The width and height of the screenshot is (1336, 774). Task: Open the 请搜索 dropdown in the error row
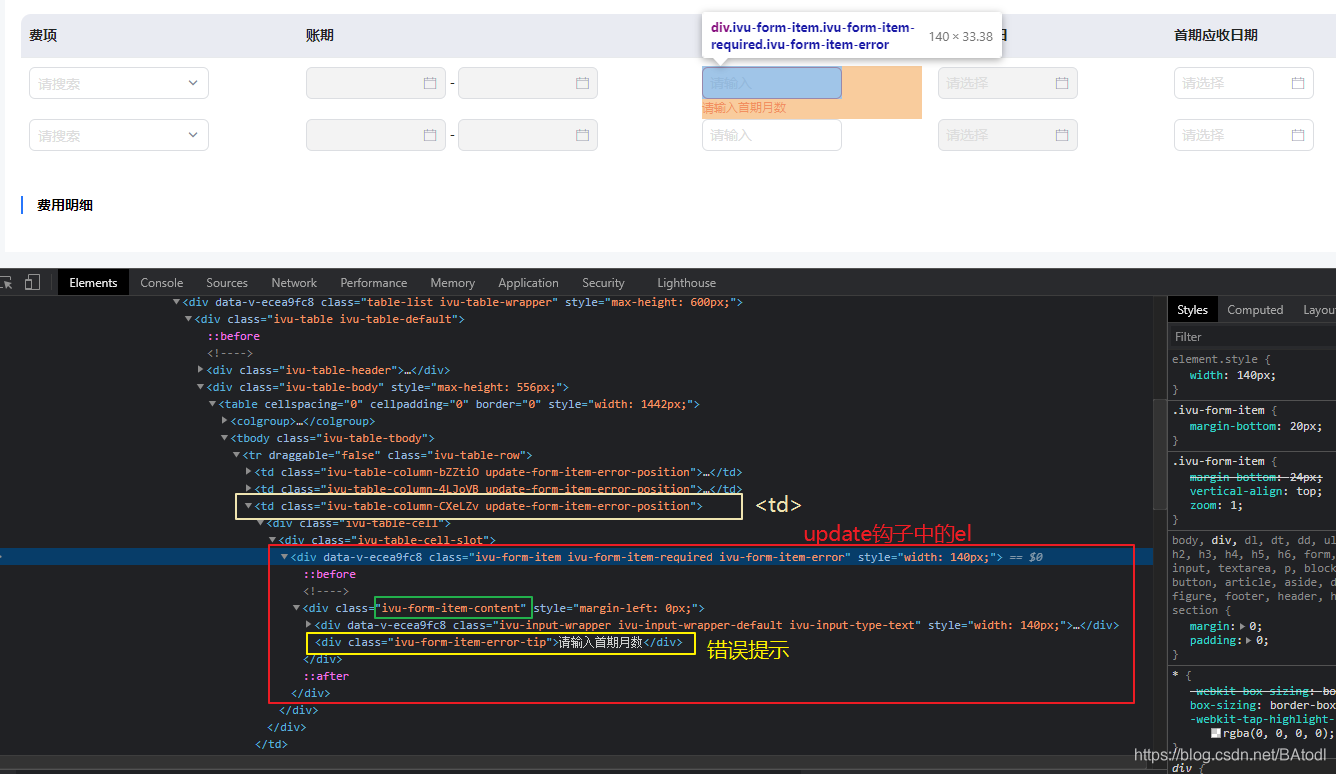click(119, 83)
